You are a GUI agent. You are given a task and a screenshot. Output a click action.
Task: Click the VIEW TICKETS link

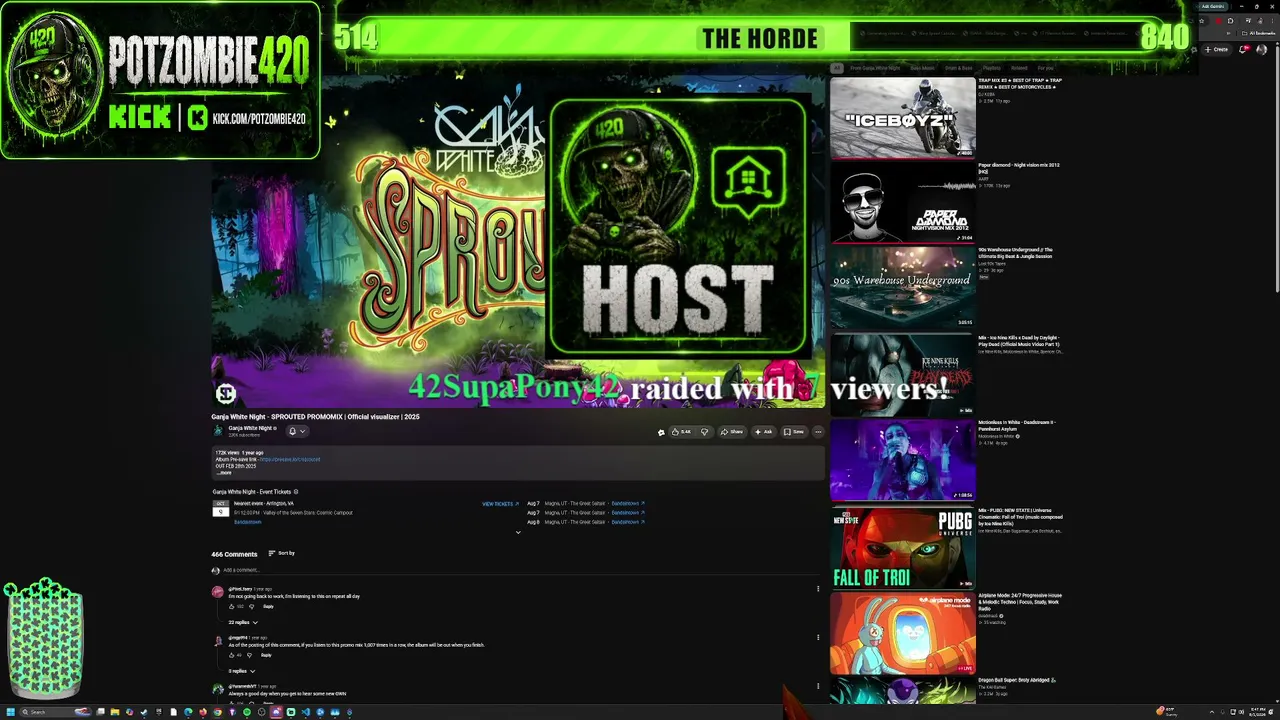pyautogui.click(x=500, y=504)
